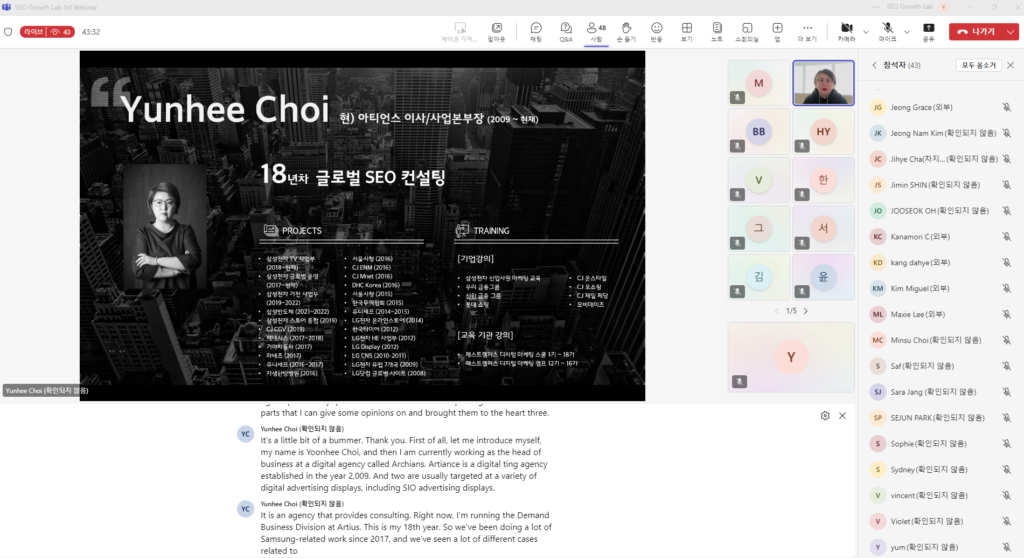Click the mute icon for Maxie Lee
This screenshot has height=558, width=1024.
tap(1006, 314)
